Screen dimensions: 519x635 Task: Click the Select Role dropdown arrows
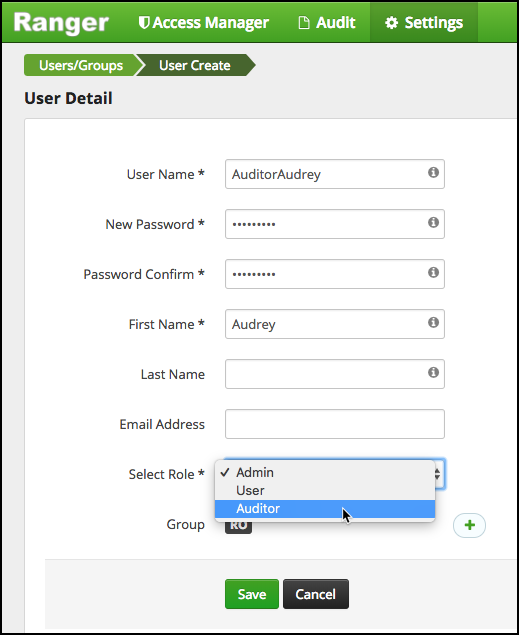438,474
